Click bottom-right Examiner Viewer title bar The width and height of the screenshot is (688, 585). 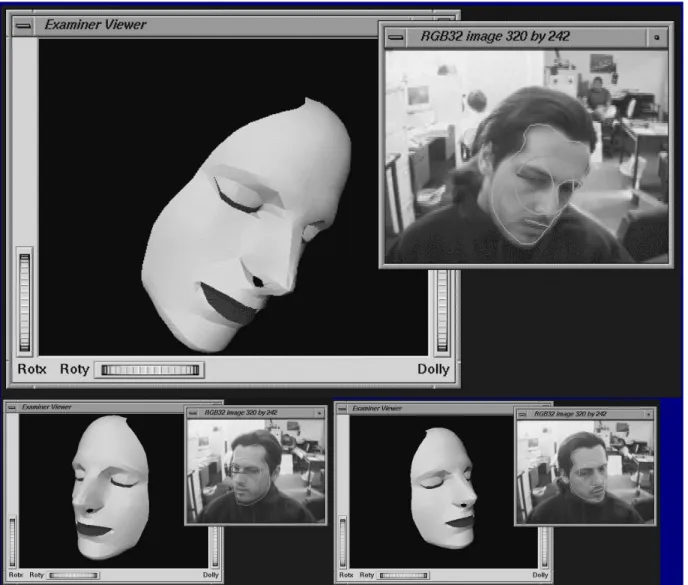(431, 409)
